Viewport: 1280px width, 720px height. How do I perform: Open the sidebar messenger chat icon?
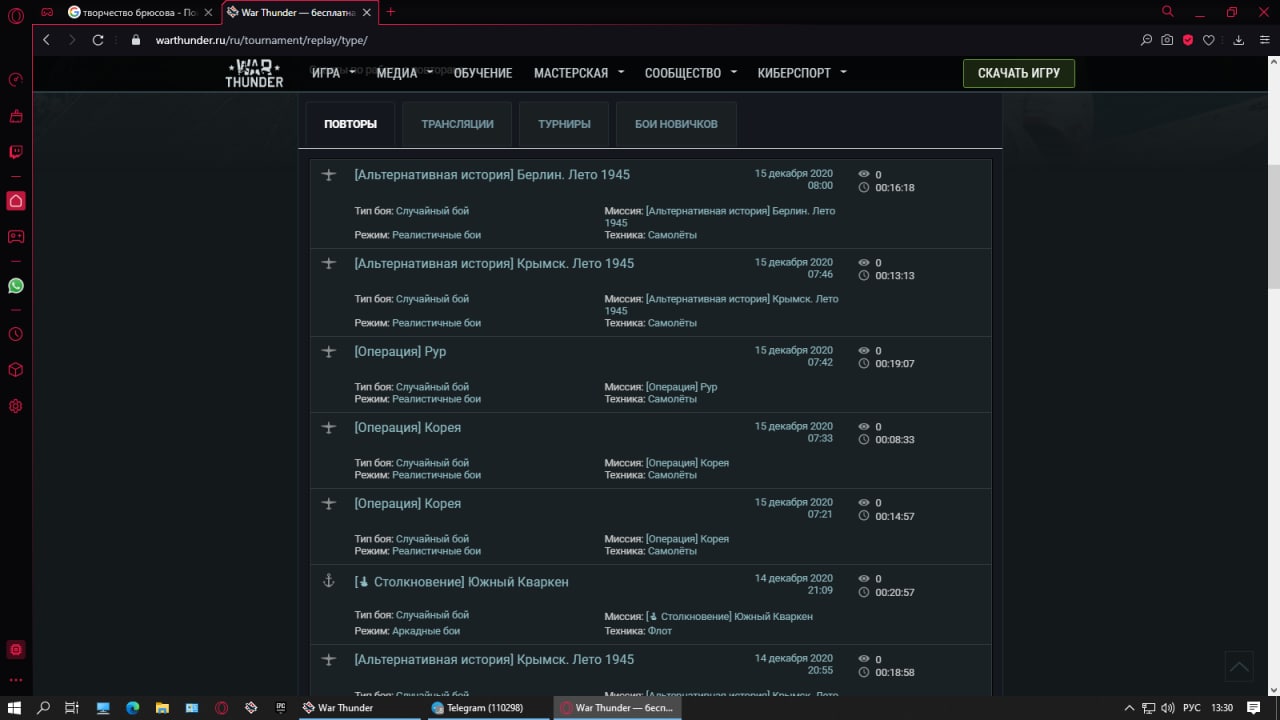tap(15, 237)
